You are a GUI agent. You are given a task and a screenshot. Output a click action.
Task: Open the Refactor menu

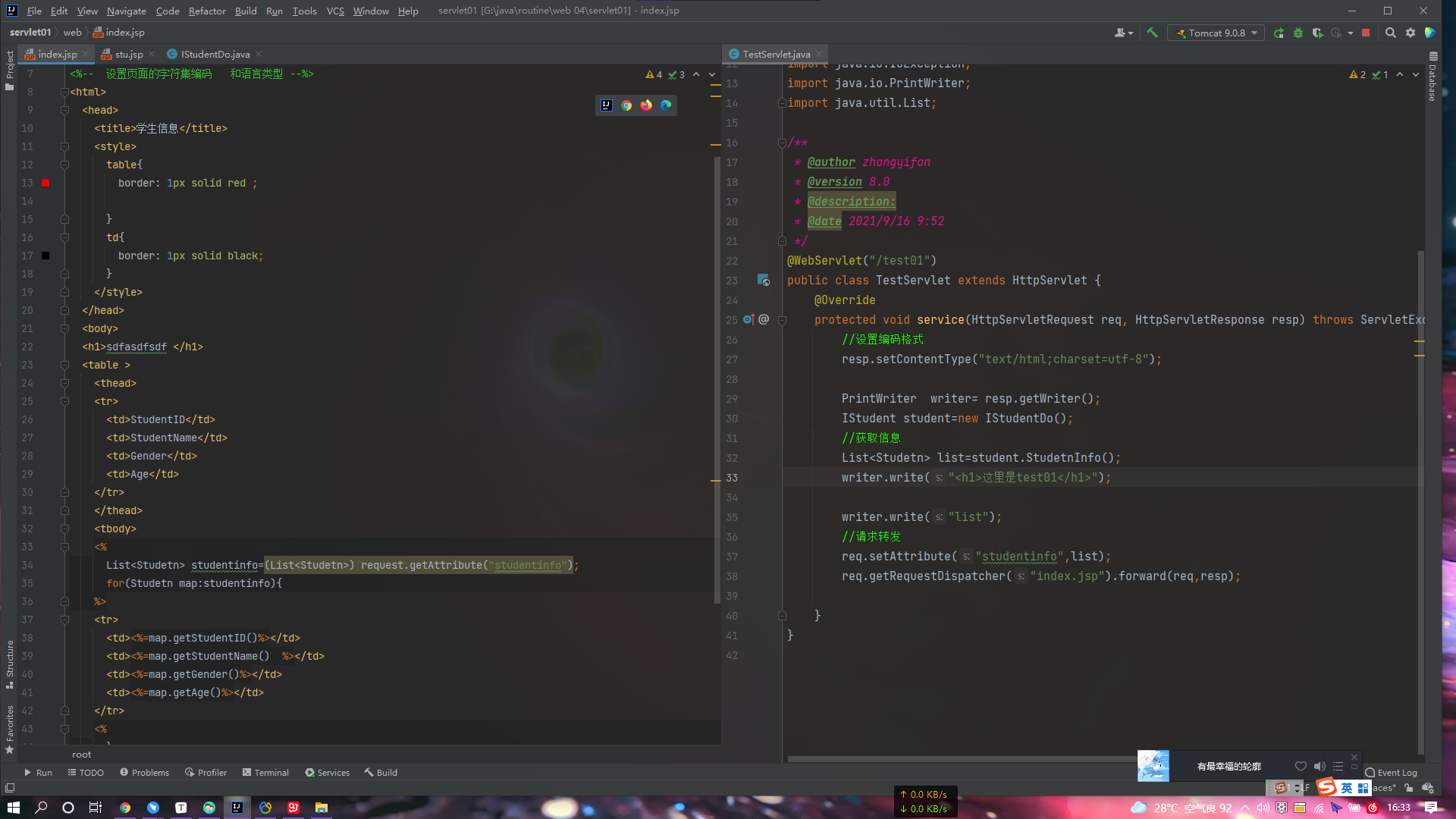coord(207,11)
